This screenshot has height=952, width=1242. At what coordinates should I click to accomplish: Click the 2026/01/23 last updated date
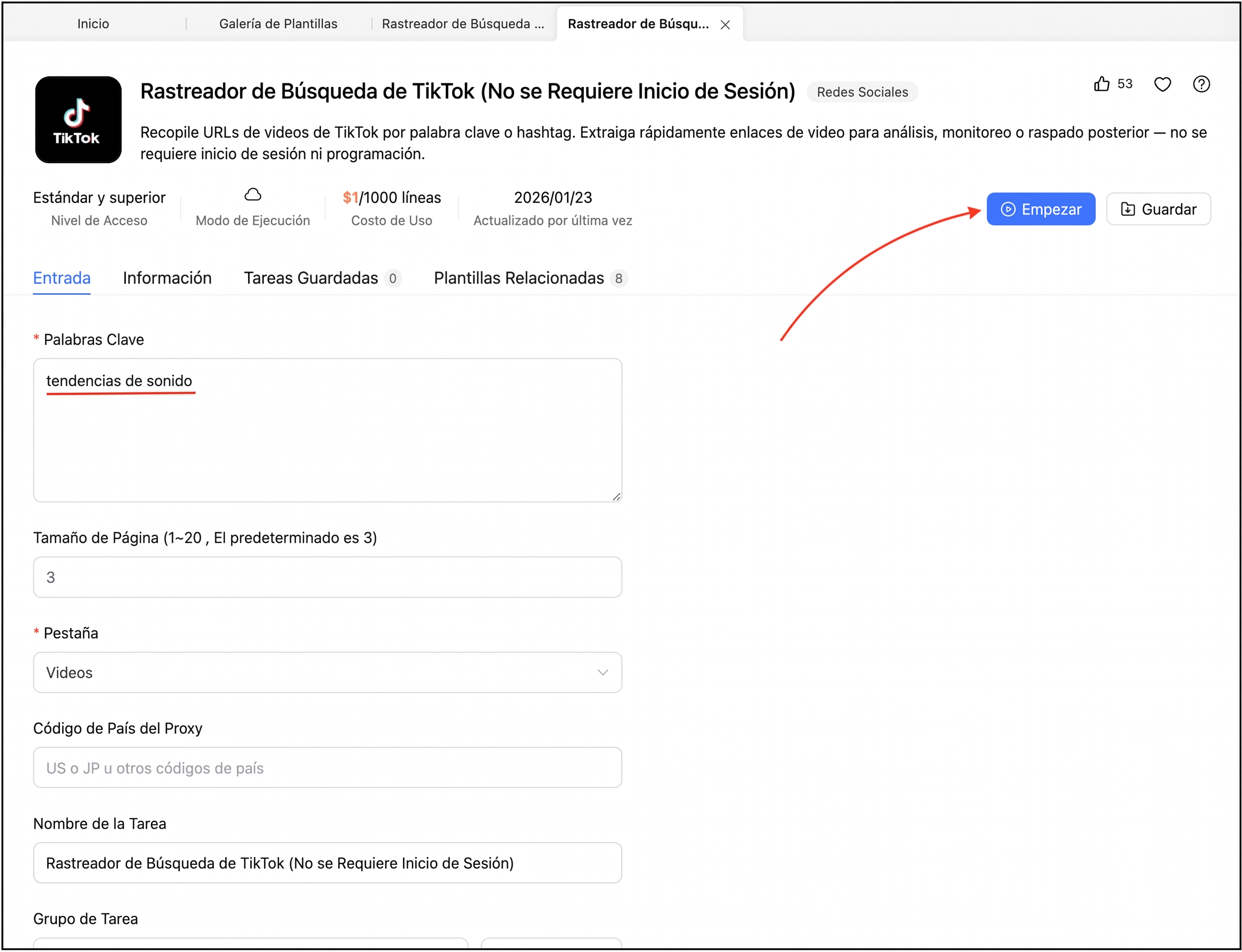[x=552, y=197]
